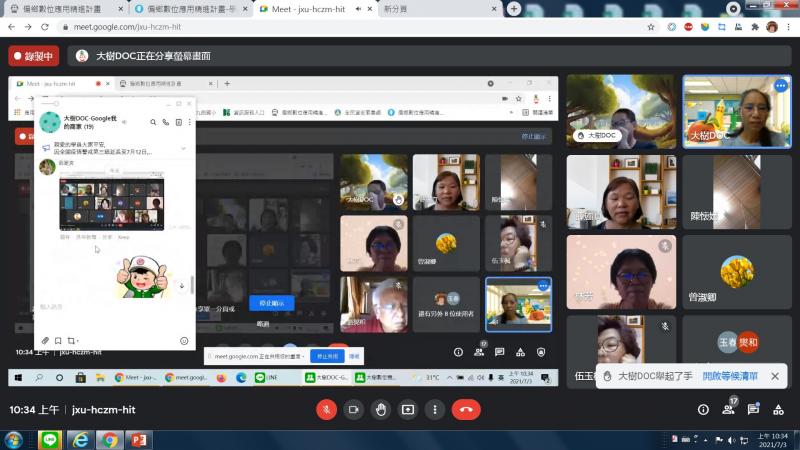Viewport: 800px width, 450px height.
Task: Toggle the raise hand button
Action: coord(381,410)
